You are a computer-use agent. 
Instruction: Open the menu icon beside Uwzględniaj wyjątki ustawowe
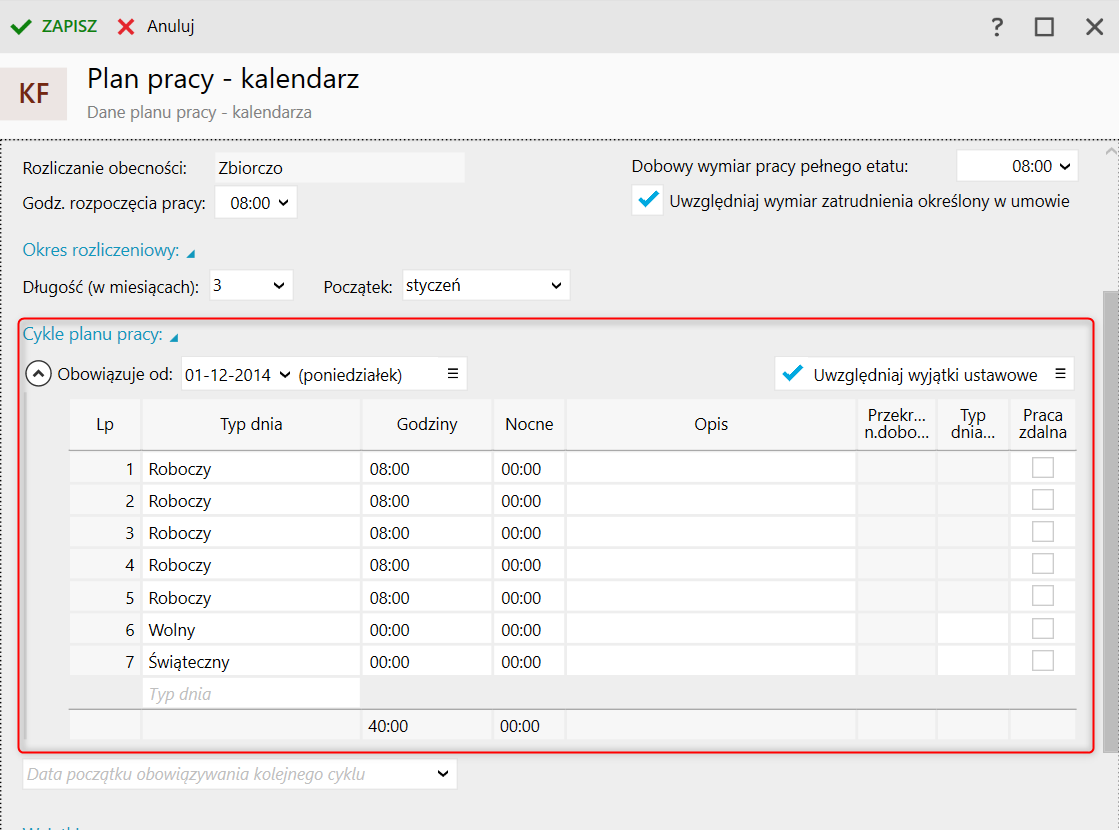coord(1060,374)
